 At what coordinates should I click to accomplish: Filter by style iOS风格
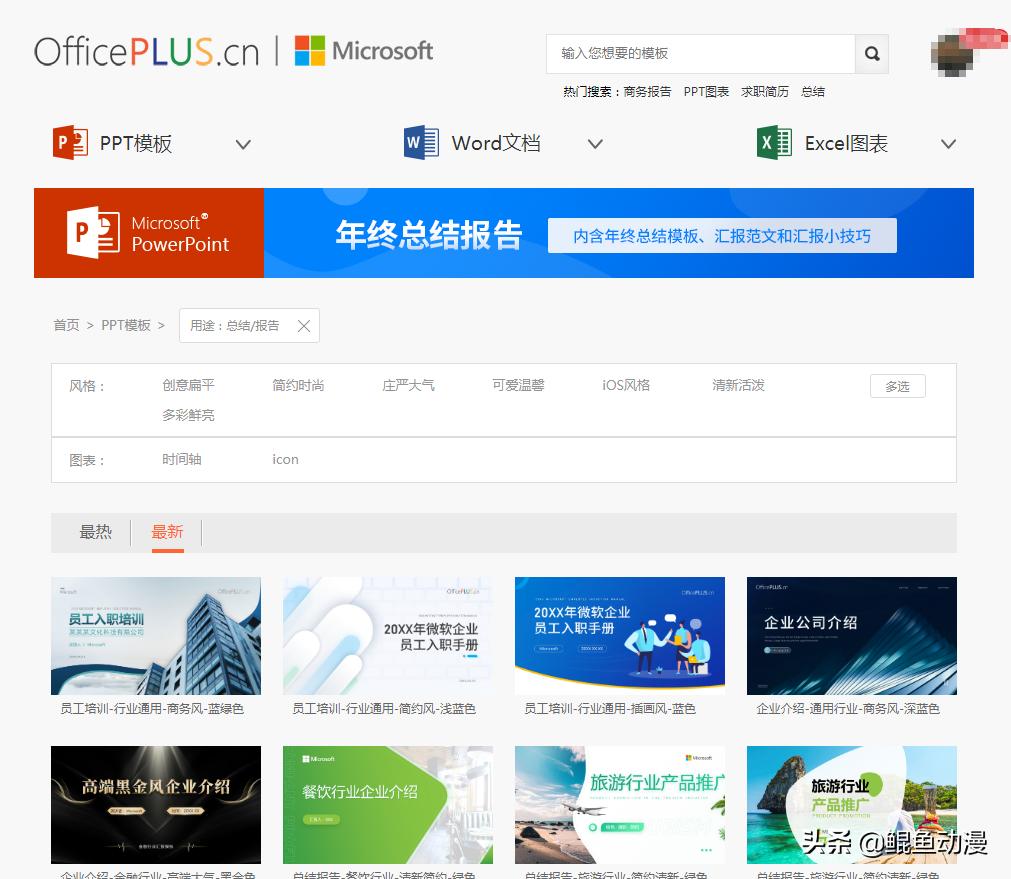coord(626,385)
